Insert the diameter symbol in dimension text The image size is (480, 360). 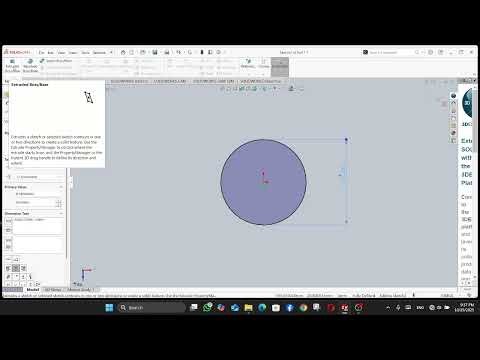tap(8, 277)
